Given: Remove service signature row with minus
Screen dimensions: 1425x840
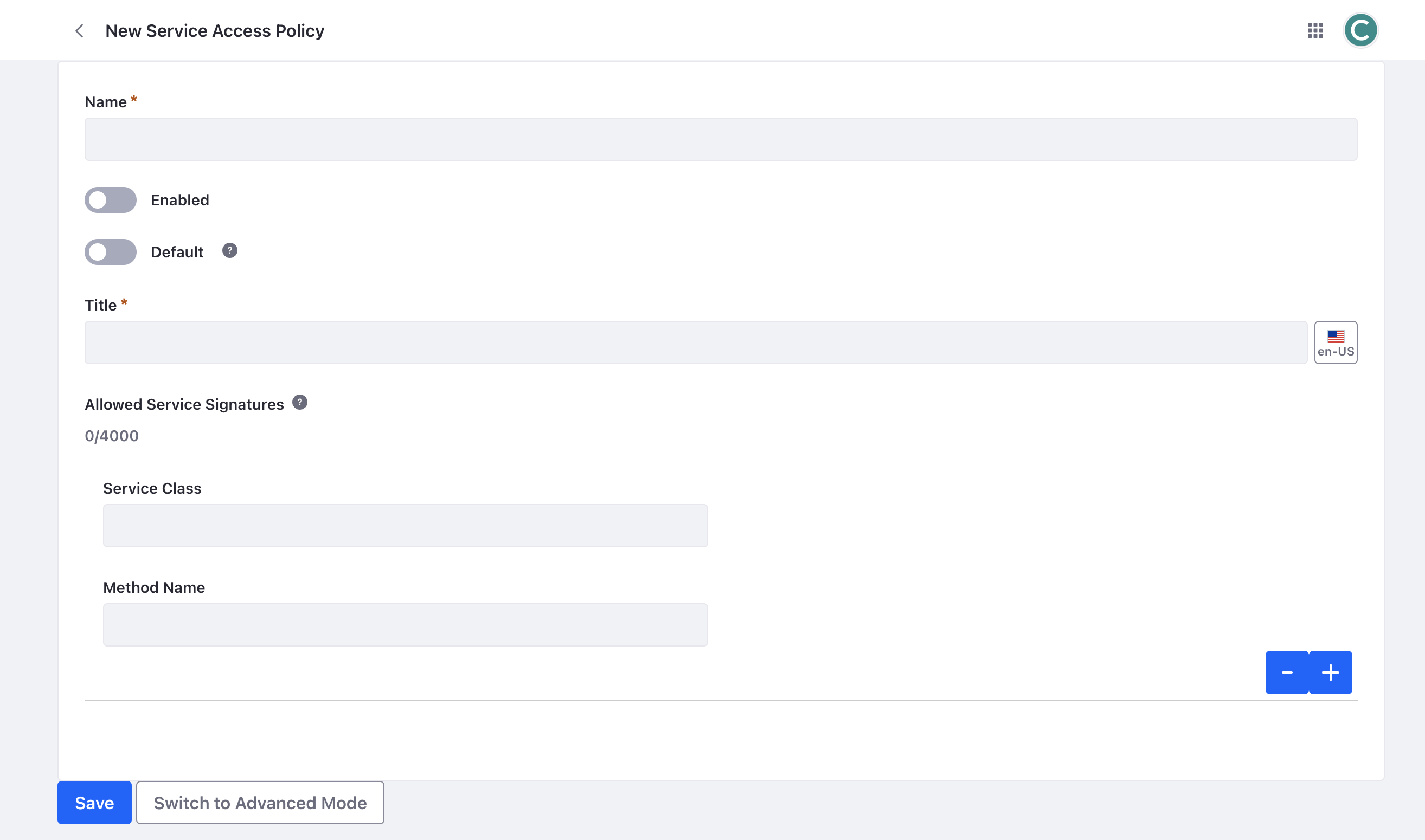Looking at the screenshot, I should (1287, 673).
